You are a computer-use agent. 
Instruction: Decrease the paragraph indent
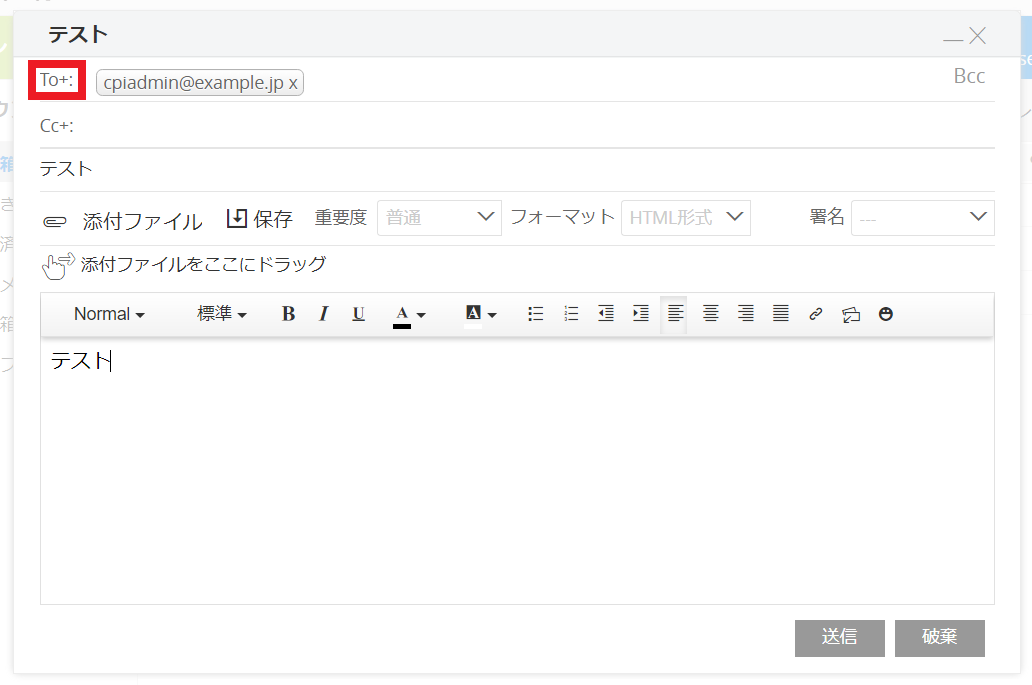tap(606, 314)
